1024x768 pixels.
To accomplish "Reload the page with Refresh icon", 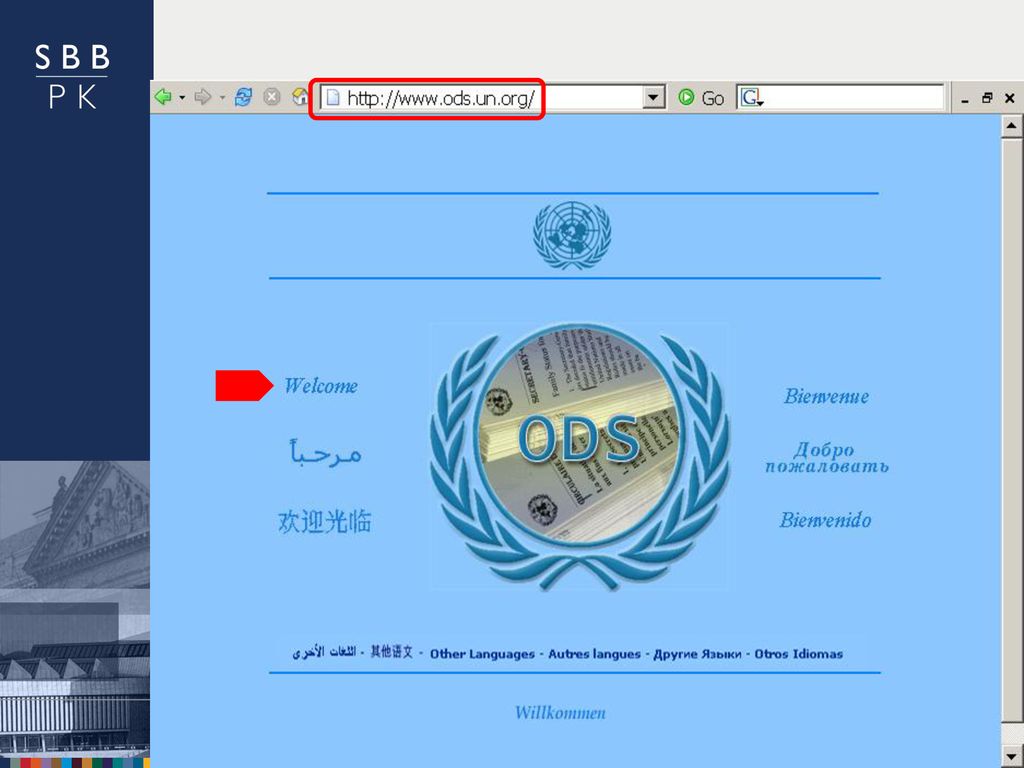I will coord(243,97).
